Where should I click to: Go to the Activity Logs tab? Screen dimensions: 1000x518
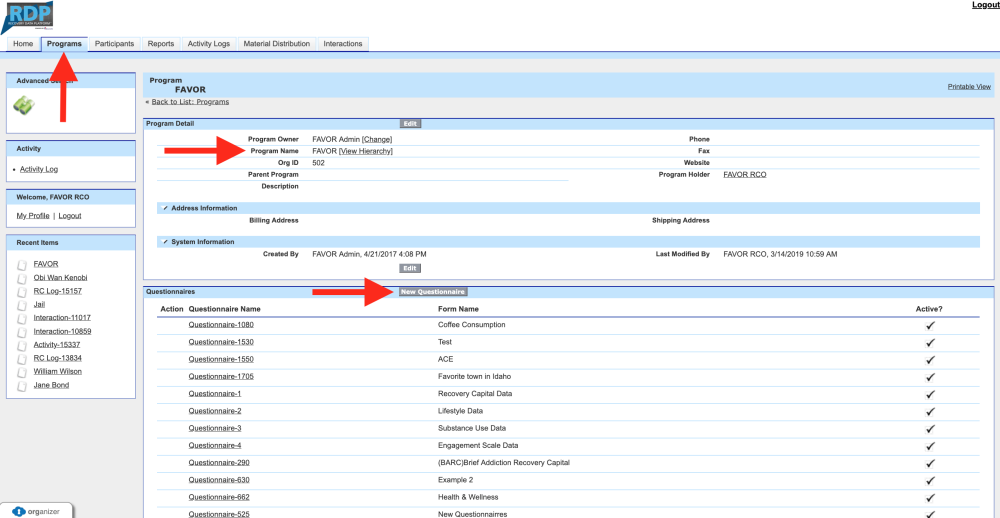[x=209, y=44]
